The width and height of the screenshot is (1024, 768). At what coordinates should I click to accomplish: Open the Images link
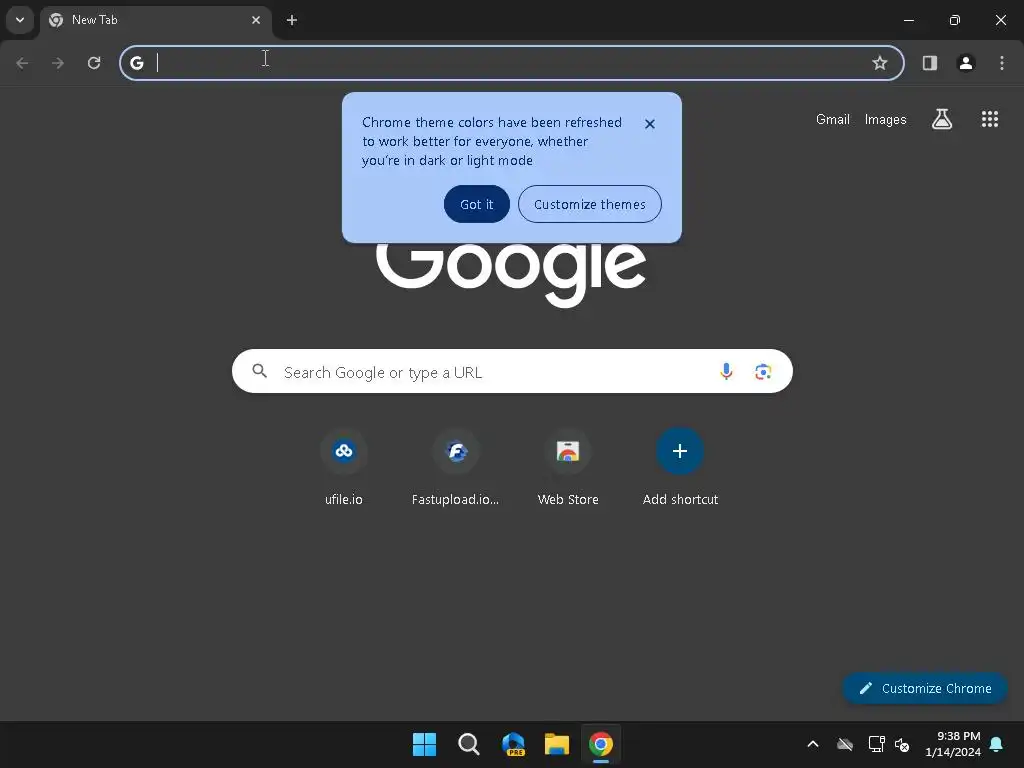coord(886,120)
